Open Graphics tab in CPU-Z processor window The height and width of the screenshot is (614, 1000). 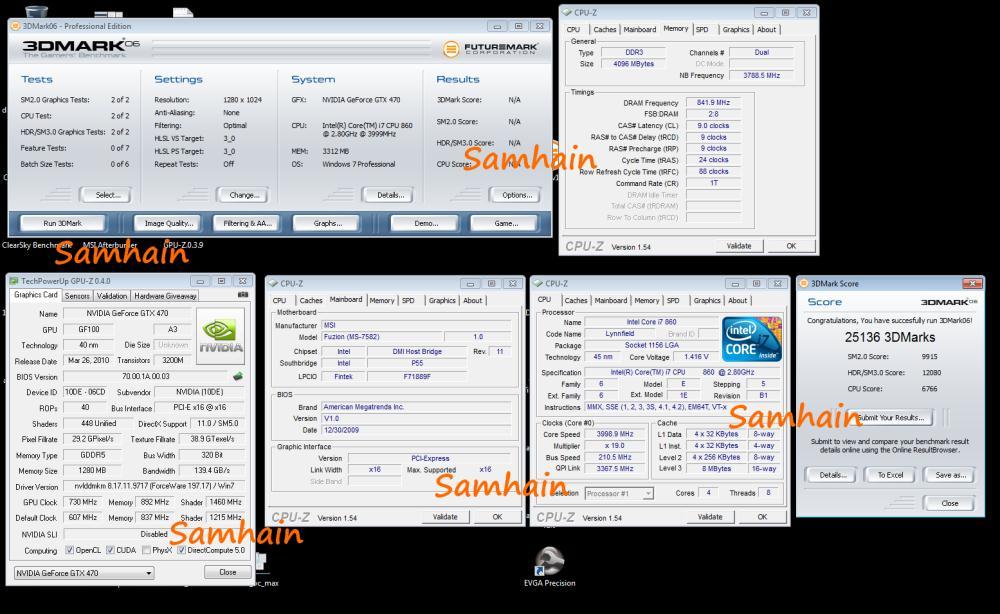(x=707, y=300)
